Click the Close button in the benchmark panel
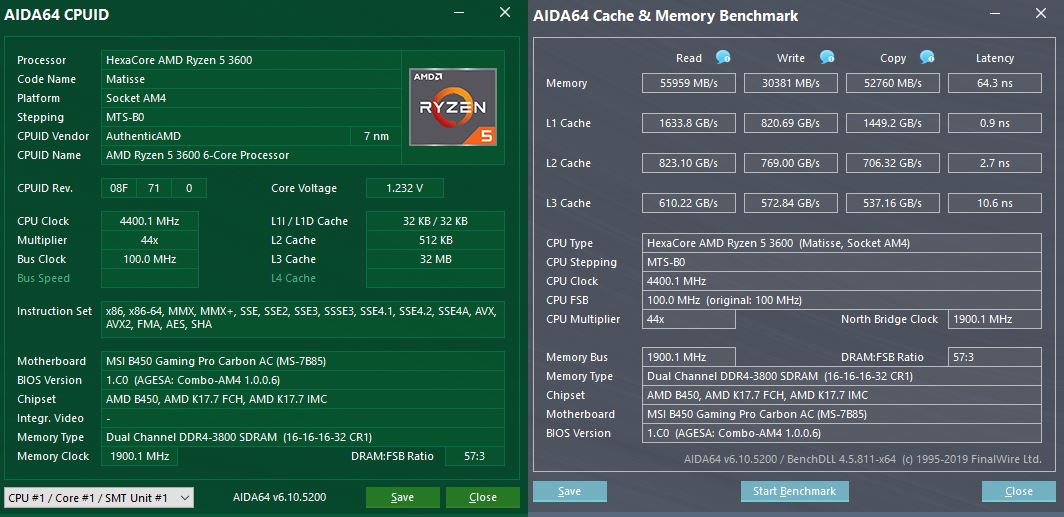 1018,491
